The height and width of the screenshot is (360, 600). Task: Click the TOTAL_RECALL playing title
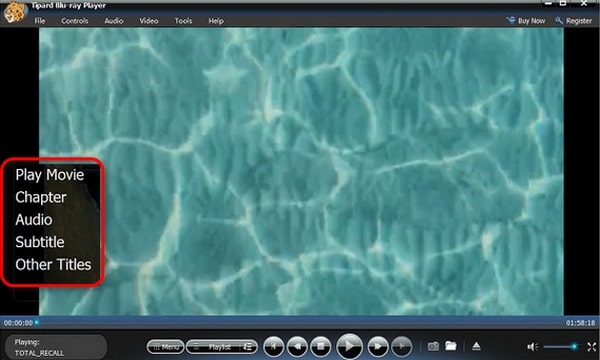39,353
